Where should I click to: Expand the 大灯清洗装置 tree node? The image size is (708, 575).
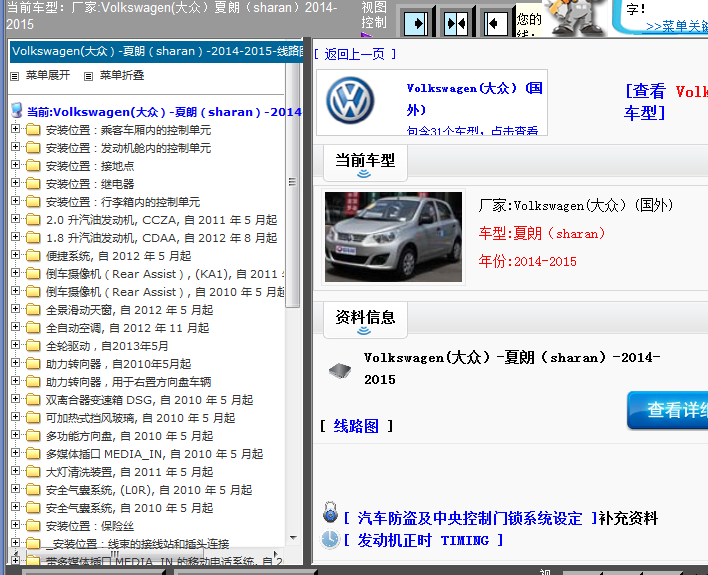[15, 472]
